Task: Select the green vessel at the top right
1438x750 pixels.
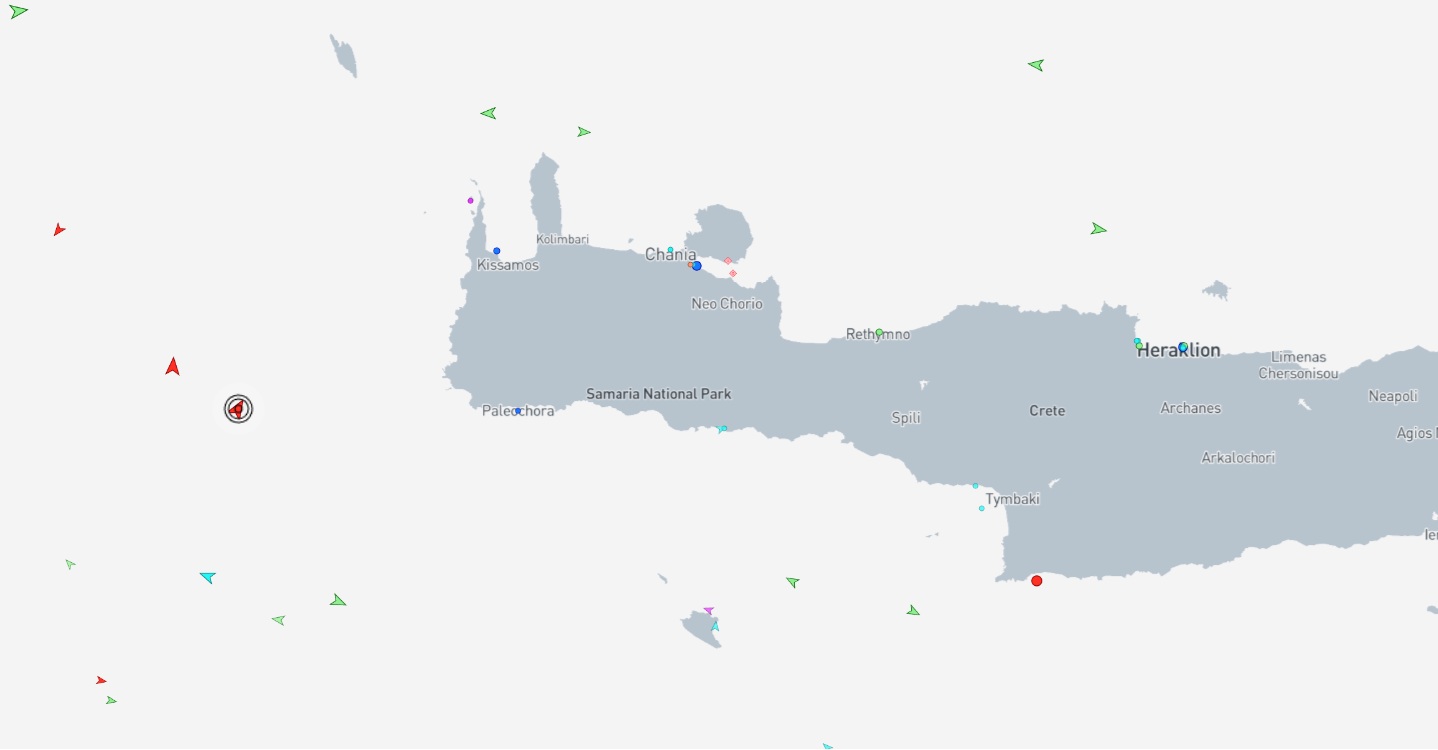Action: [x=1036, y=65]
